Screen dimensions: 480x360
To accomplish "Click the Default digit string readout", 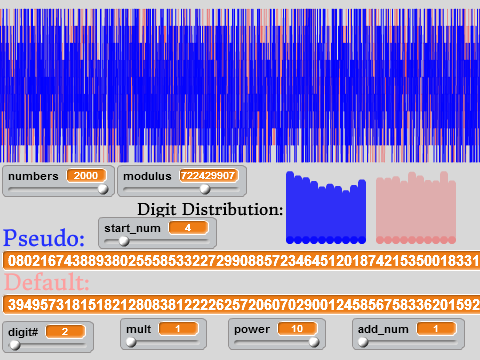I will coord(241,305).
